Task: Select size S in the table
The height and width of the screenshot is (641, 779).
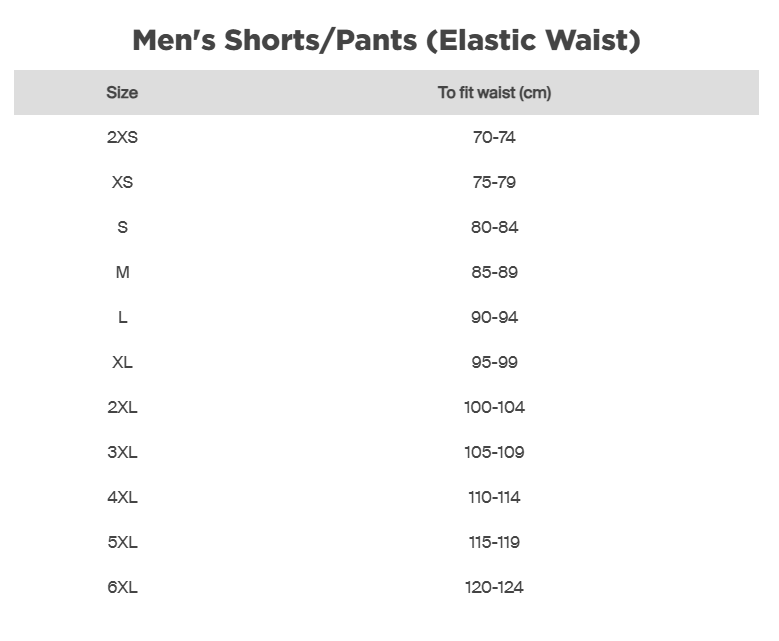Action: (x=122, y=227)
